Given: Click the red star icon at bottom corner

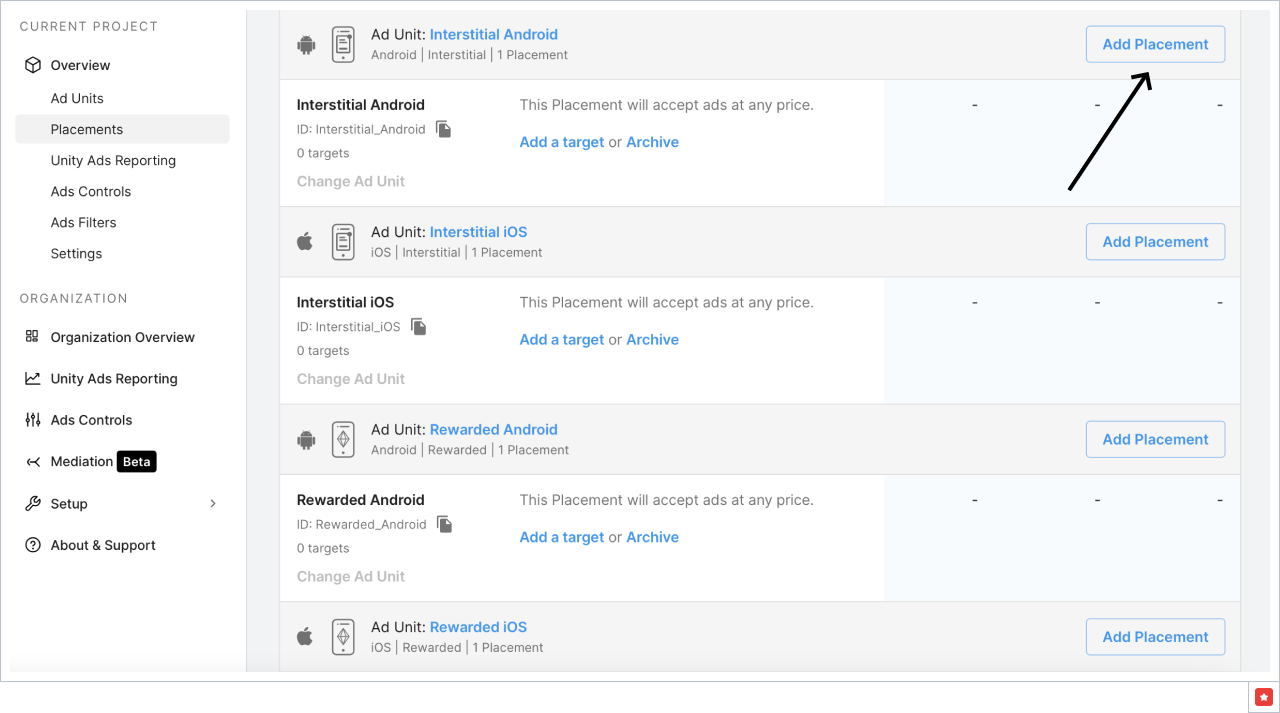Looking at the screenshot, I should (x=1264, y=697).
